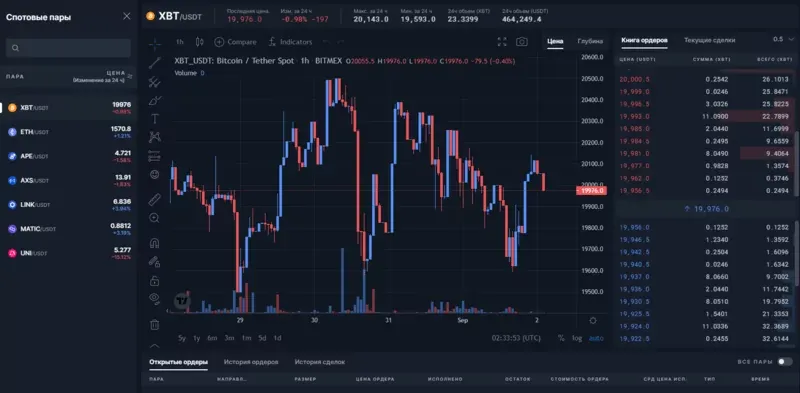Click bid price 19,956.0 in order book
The width and height of the screenshot is (800, 393).
(634, 228)
